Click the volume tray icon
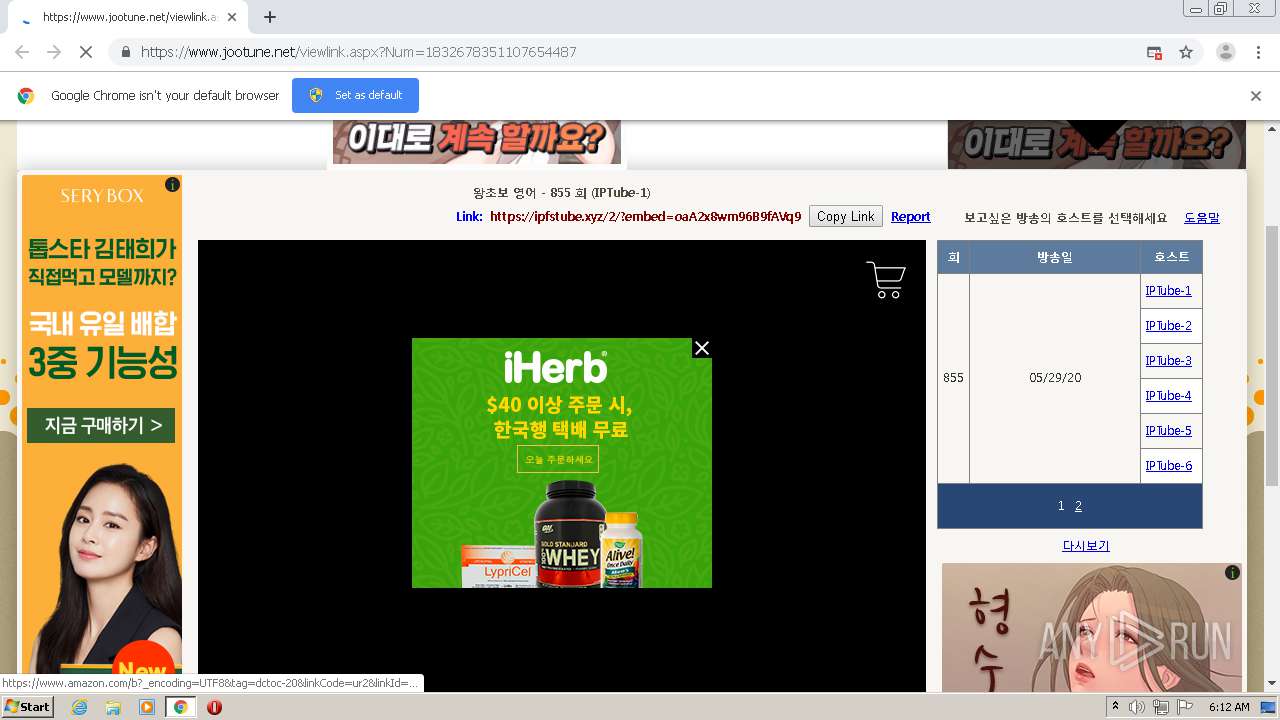 tap(1137, 707)
